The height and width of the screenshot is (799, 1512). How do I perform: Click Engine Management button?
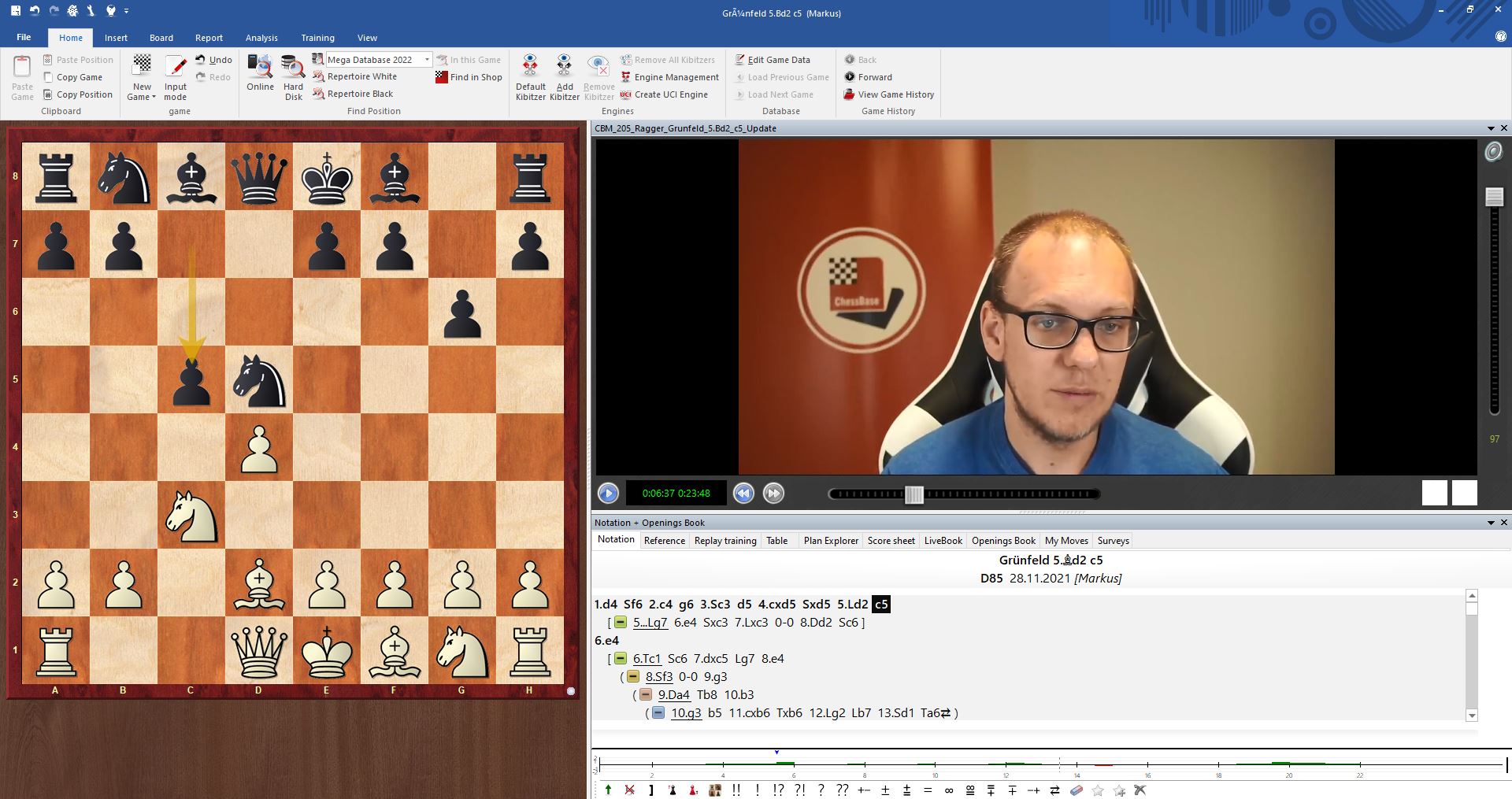(676, 77)
